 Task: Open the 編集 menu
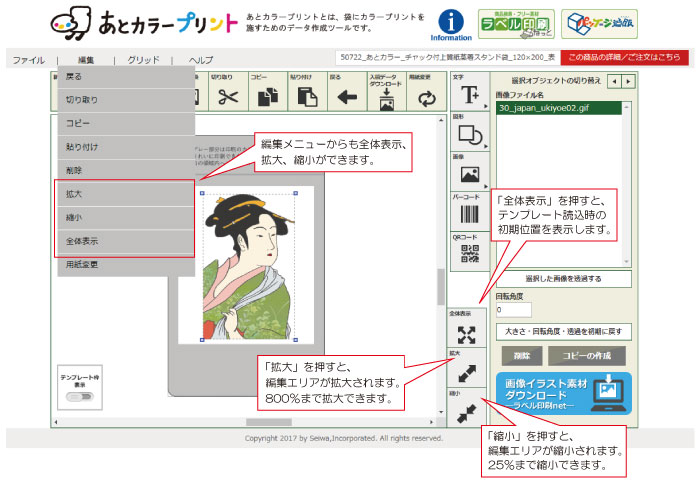click(x=86, y=60)
